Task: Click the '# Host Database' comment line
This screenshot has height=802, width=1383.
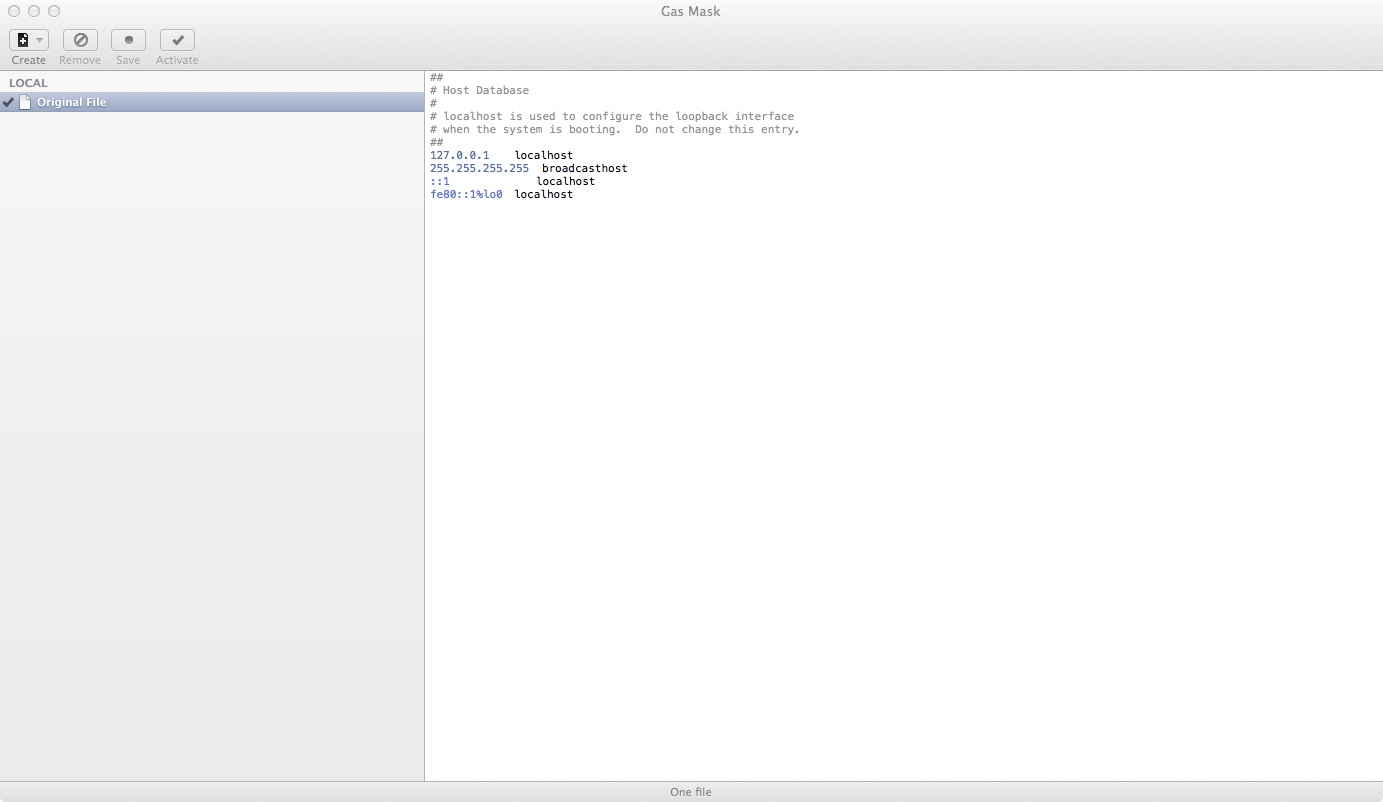Action: [x=480, y=90]
